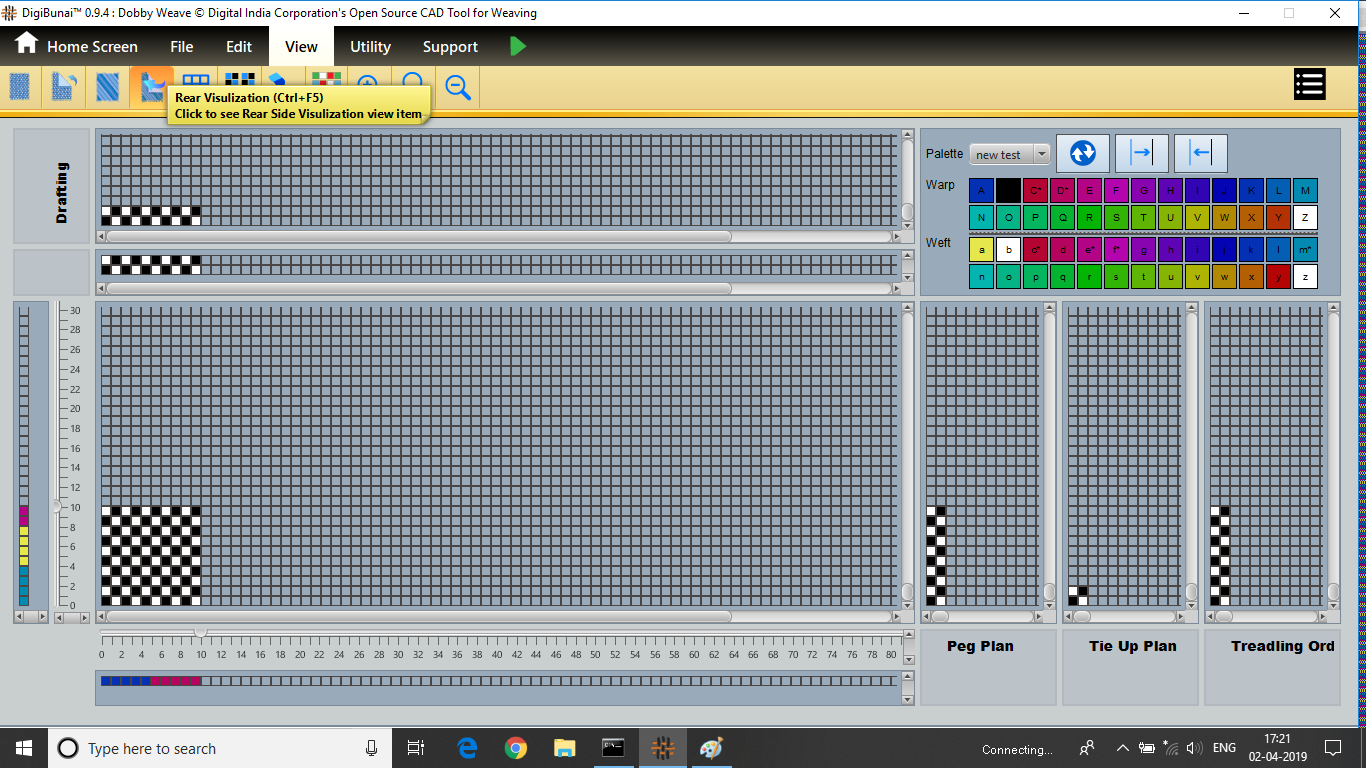The width and height of the screenshot is (1366, 768).
Task: Open the Support menu
Action: 450,47
